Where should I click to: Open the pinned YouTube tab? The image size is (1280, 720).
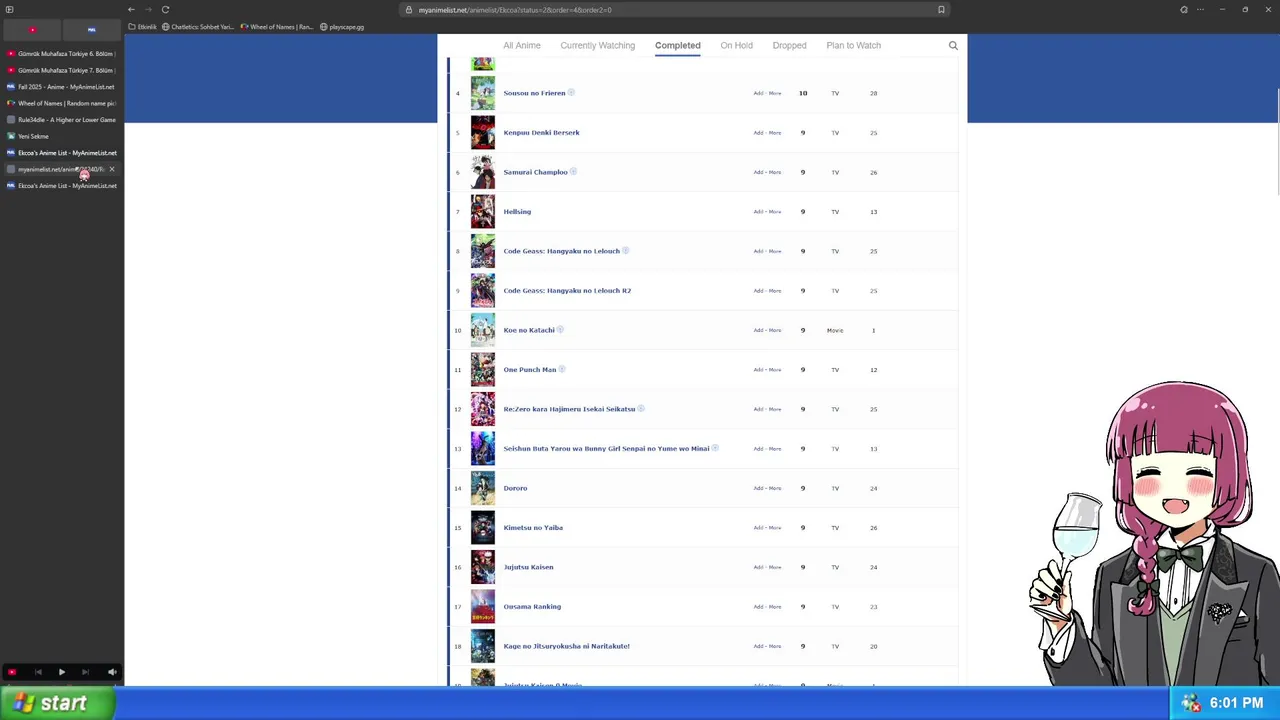click(x=32, y=29)
